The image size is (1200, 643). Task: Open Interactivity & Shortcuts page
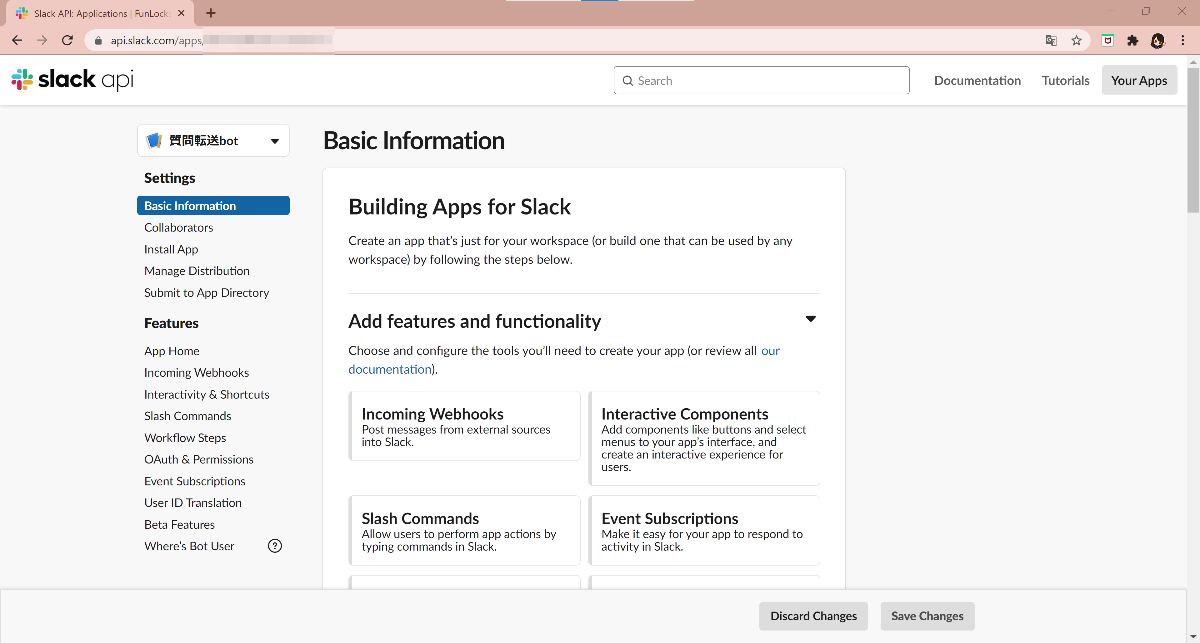(206, 395)
